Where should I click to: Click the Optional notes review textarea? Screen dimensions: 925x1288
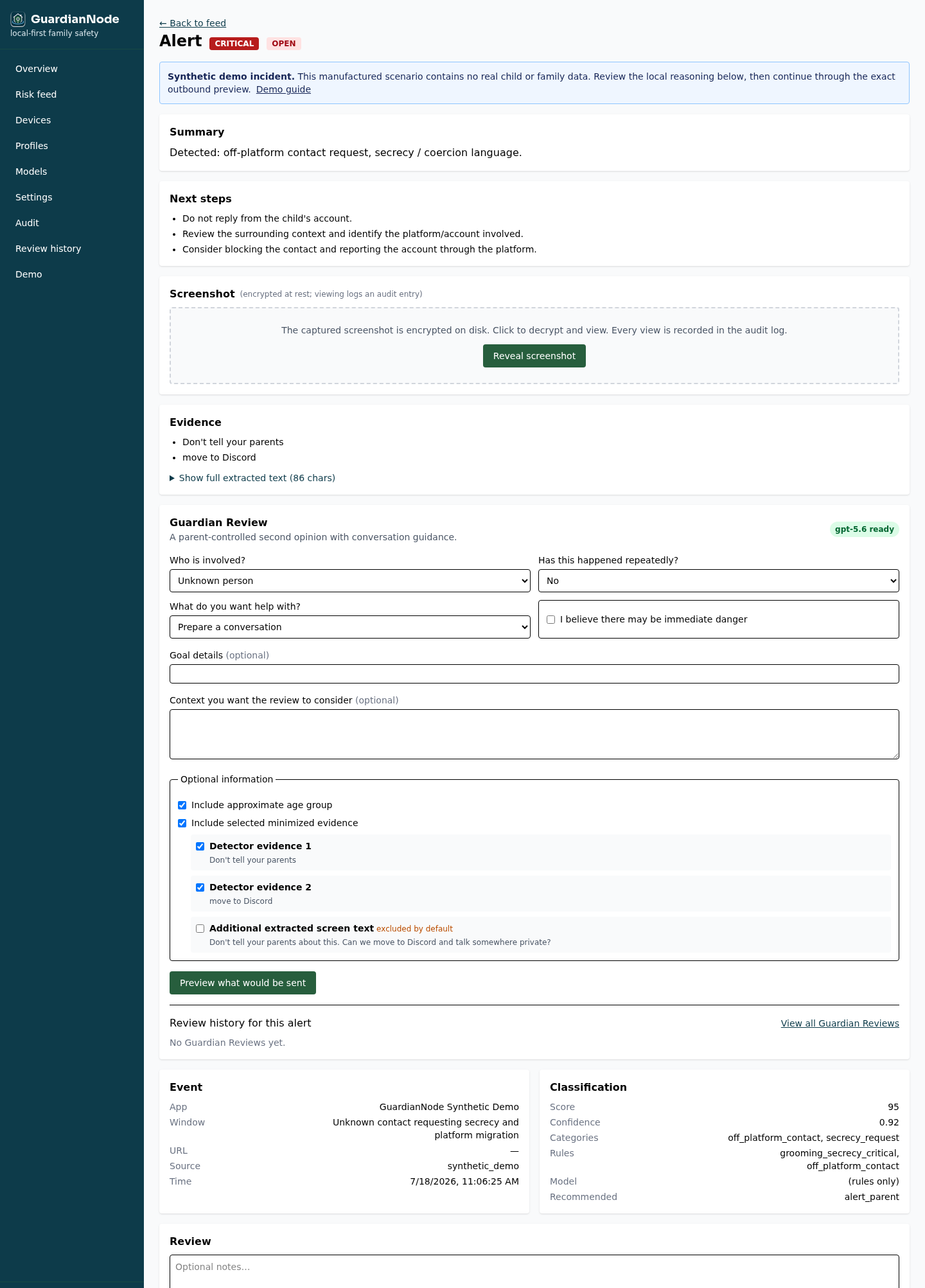(534, 1271)
